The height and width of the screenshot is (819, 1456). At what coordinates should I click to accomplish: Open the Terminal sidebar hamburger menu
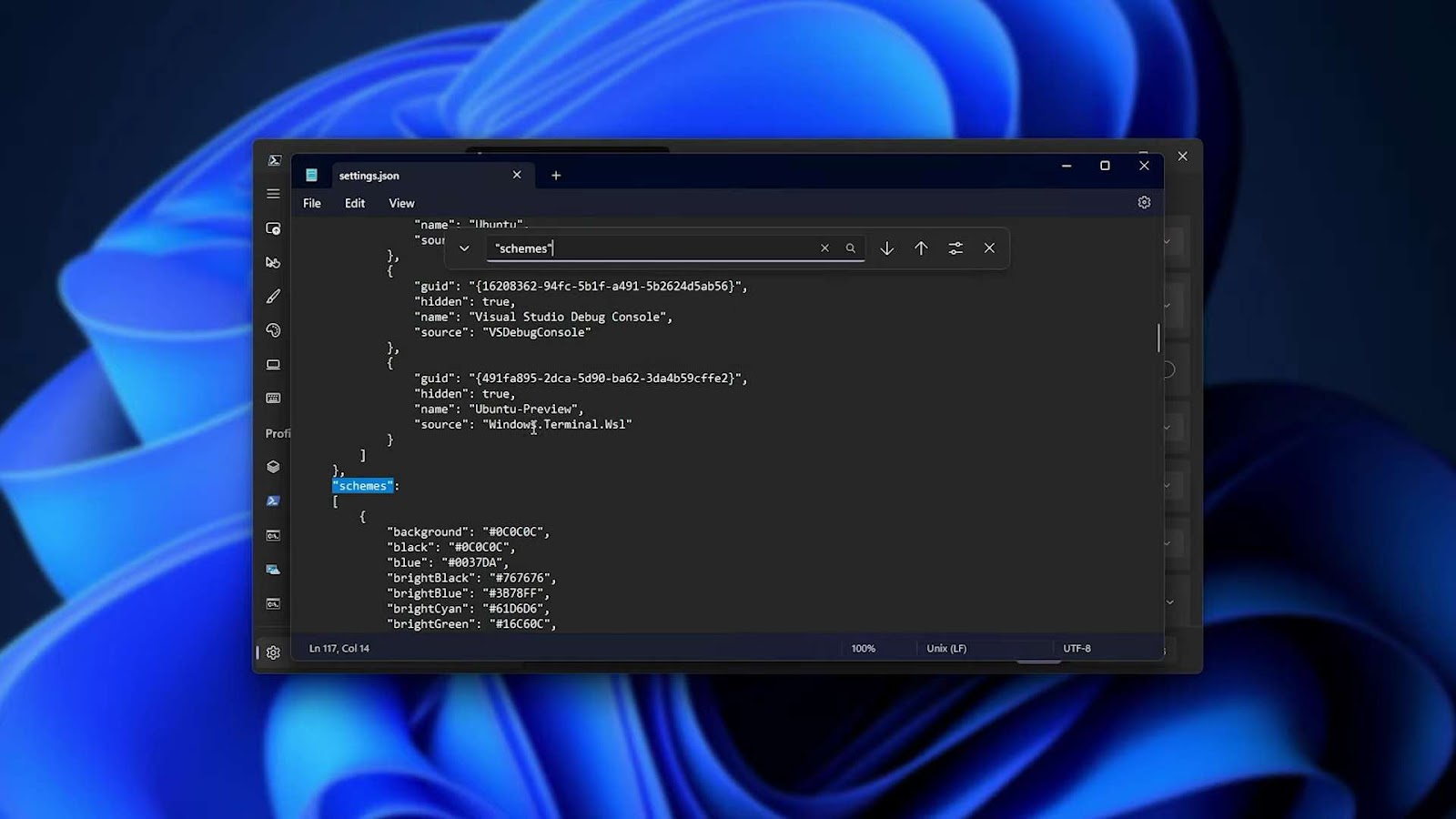pos(272,193)
